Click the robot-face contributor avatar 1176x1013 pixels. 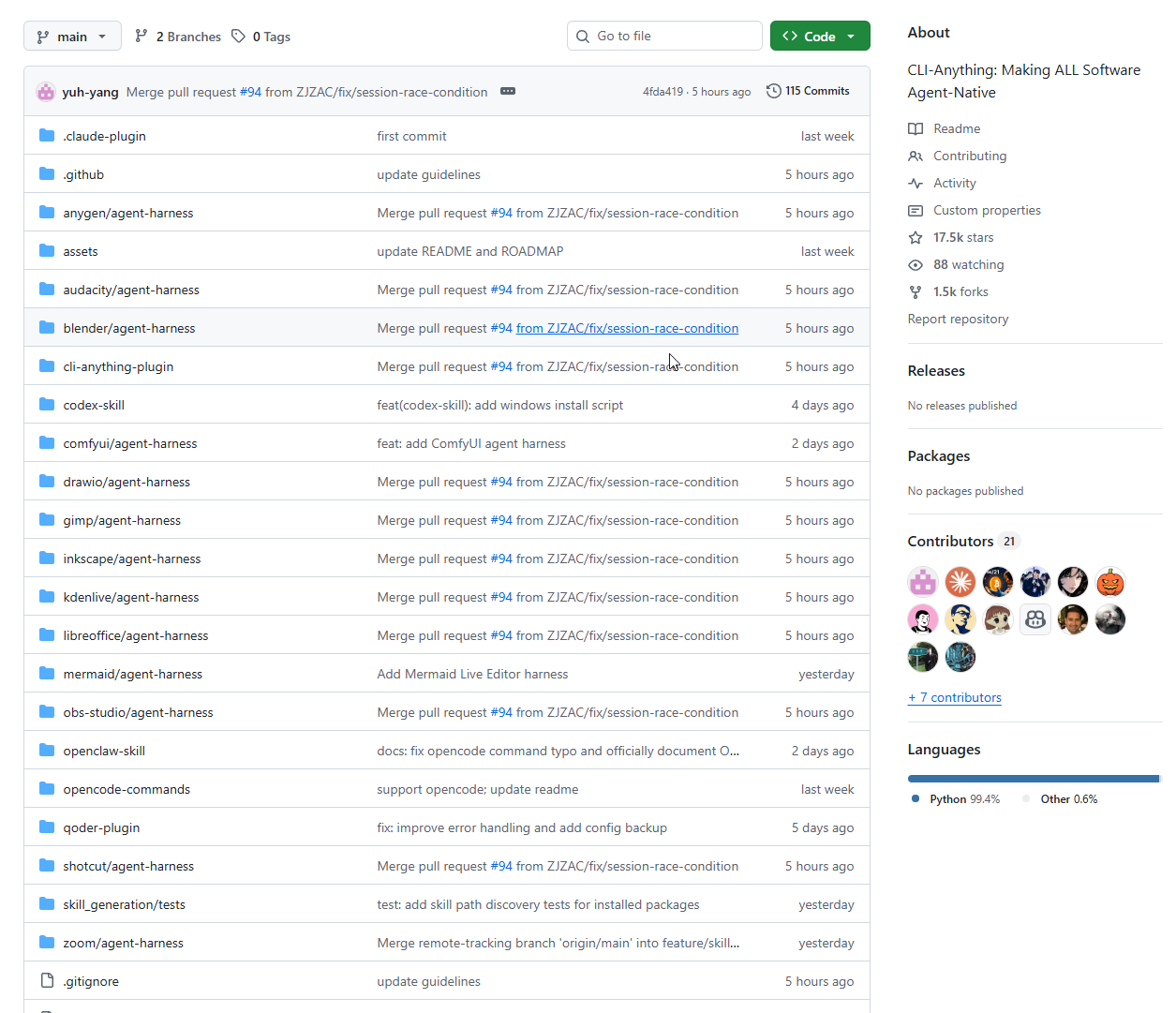[x=1035, y=619]
